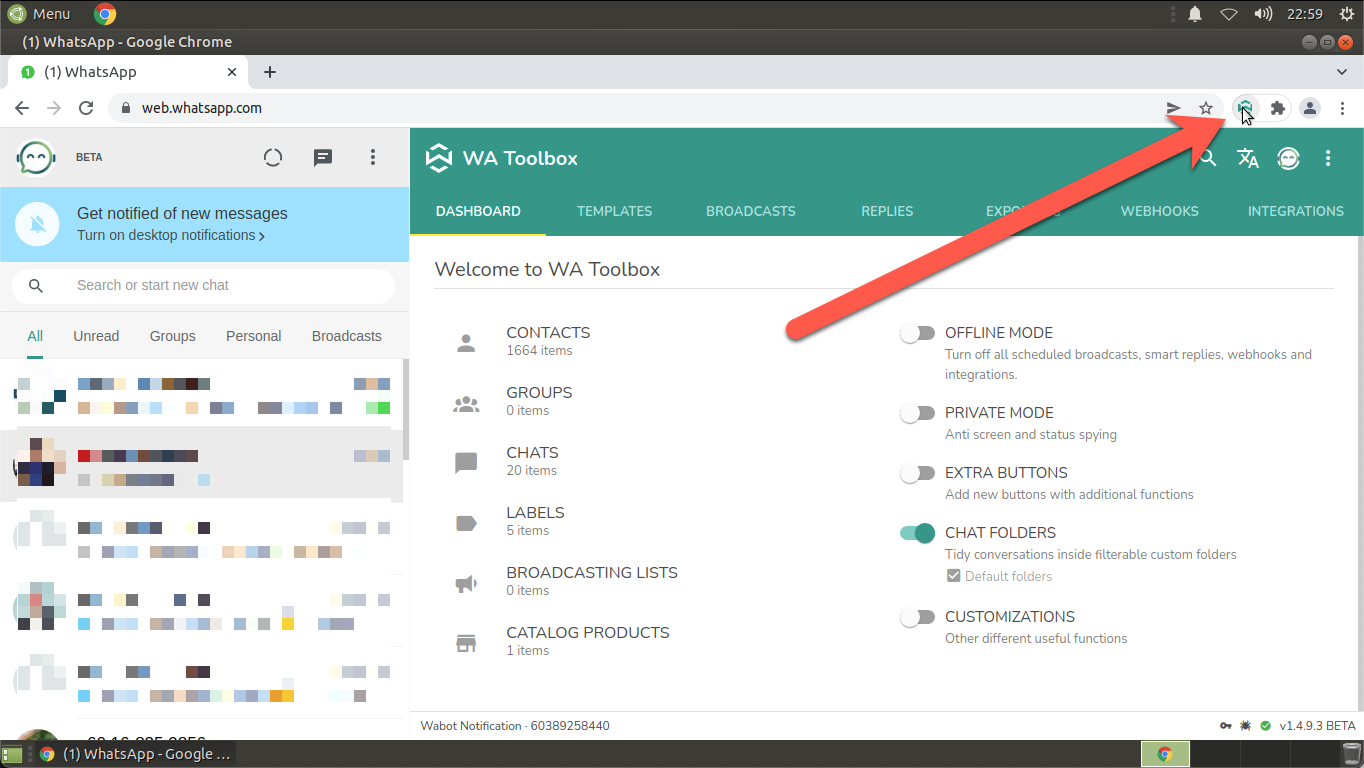Screen dimensions: 1364x768
Task: Open the trash icon in bottom panel
Action: pyautogui.click(x=1351, y=754)
